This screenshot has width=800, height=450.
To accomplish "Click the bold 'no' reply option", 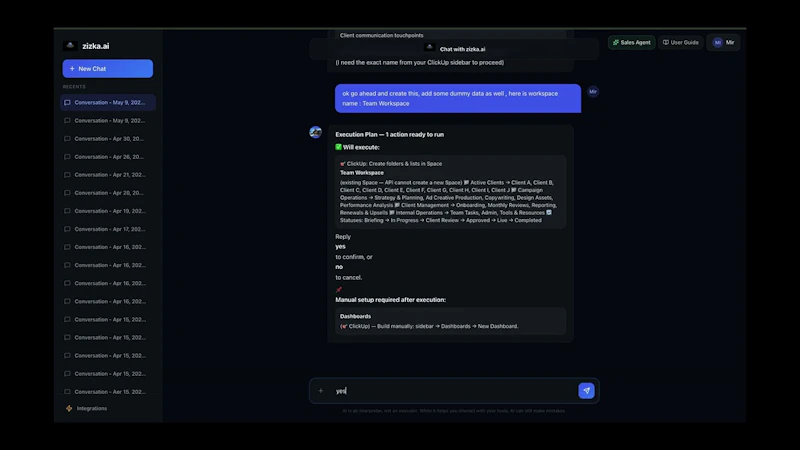I will [339, 267].
